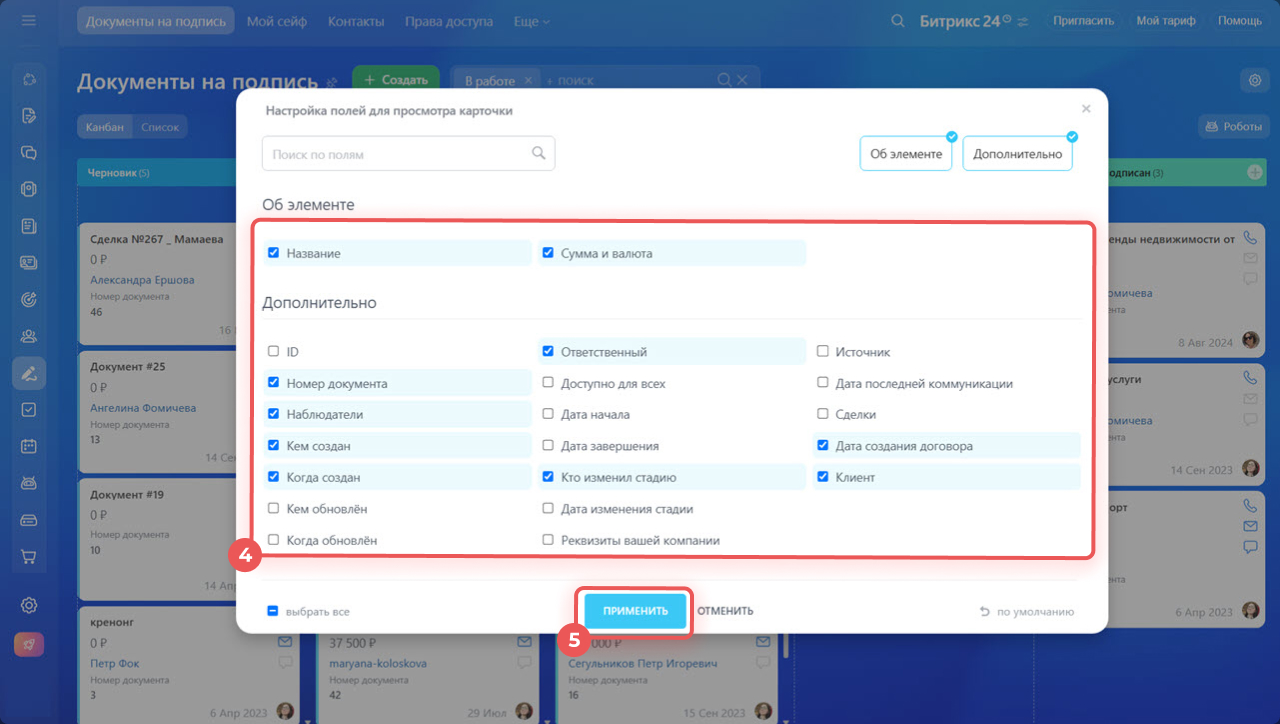Viewport: 1280px width, 724px height.
Task: Select the Документы на подпись tab
Action: tap(155, 21)
